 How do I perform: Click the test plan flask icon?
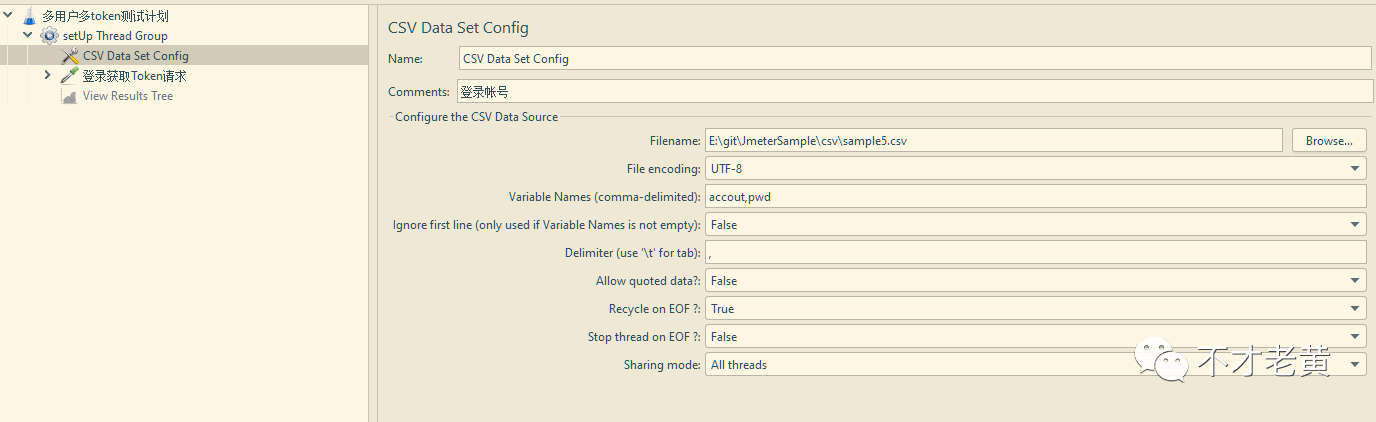click(x=30, y=16)
